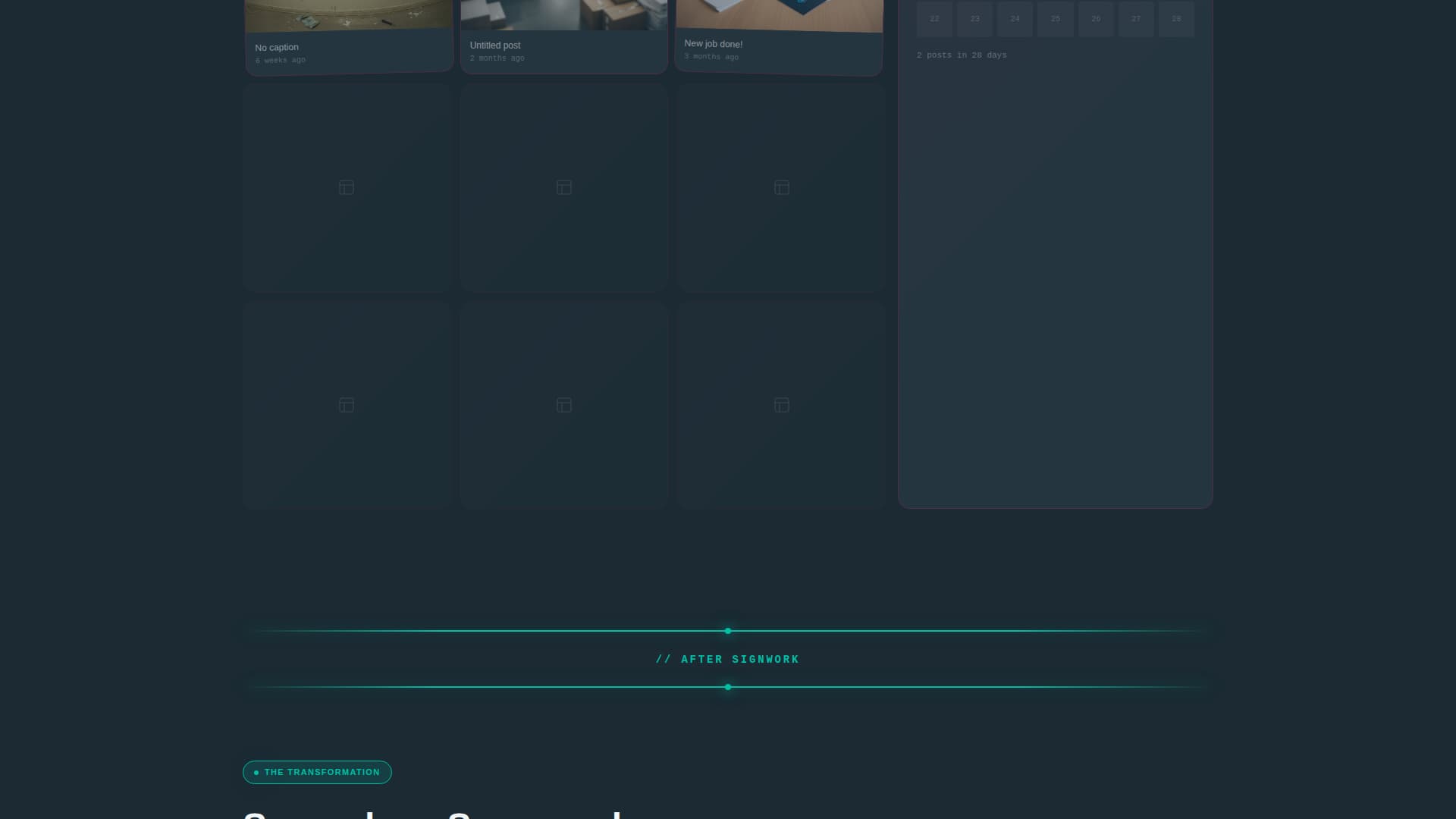Click '2 posts in 28 days' text
This screenshot has width=1456, height=819.
[x=962, y=55]
